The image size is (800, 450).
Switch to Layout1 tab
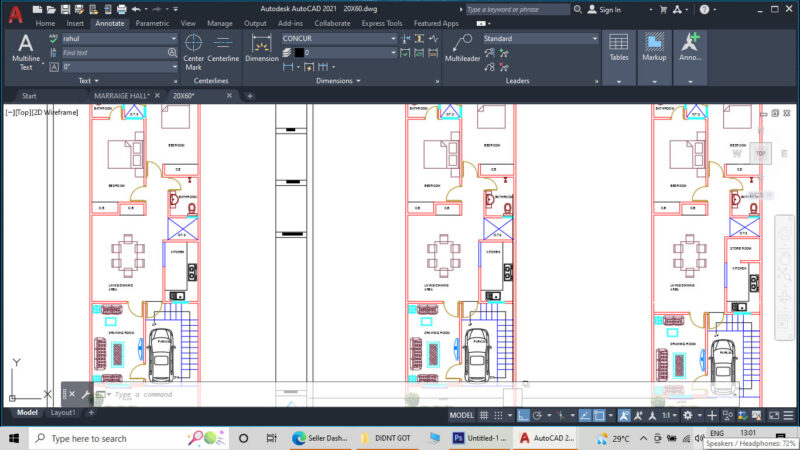pyautogui.click(x=63, y=412)
